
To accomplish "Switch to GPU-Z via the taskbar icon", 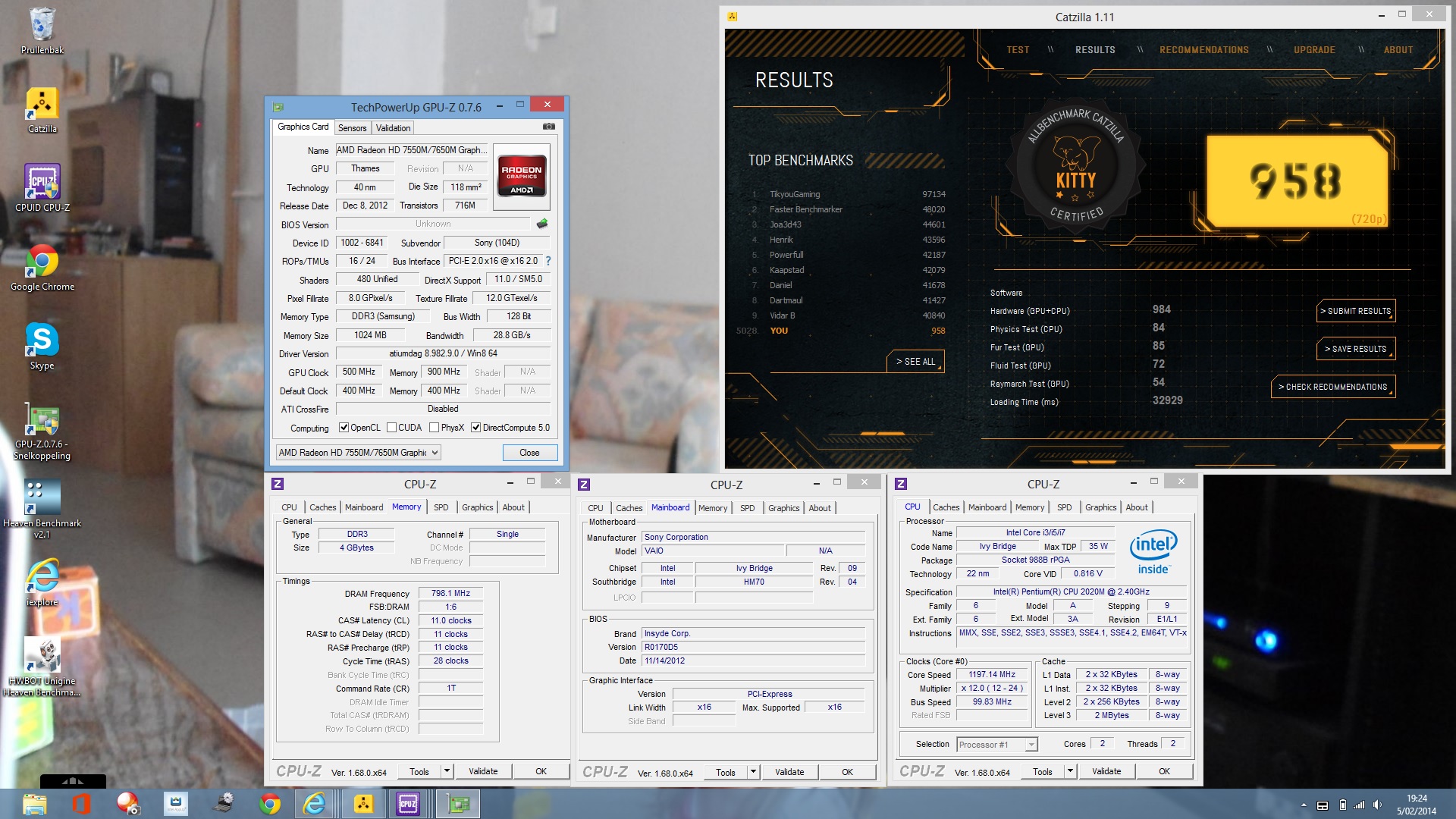I will tap(458, 804).
